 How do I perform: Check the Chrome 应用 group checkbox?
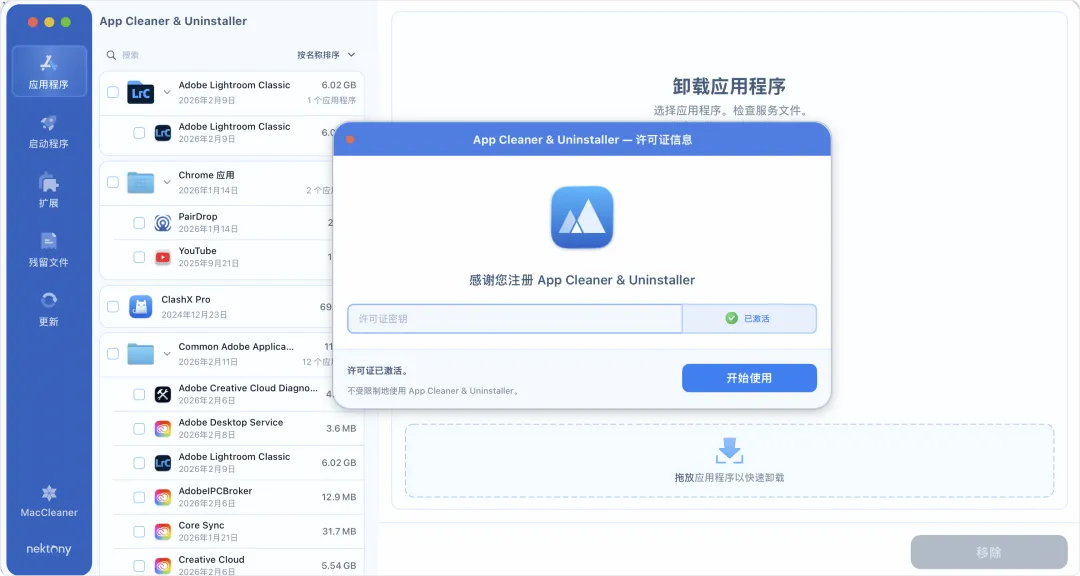(113, 183)
